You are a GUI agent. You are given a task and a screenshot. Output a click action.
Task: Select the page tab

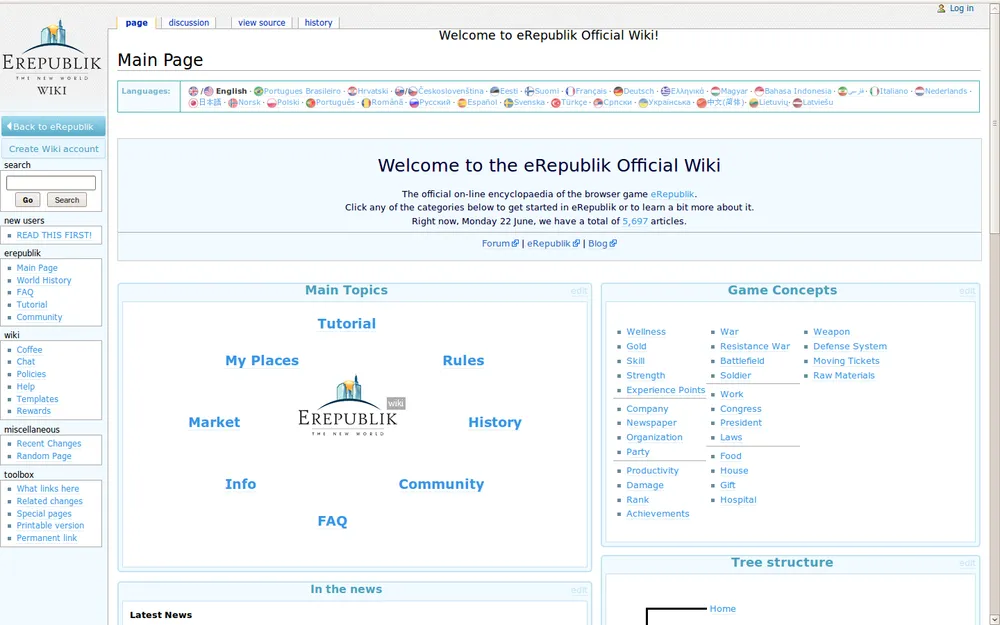pyautogui.click(x=136, y=22)
